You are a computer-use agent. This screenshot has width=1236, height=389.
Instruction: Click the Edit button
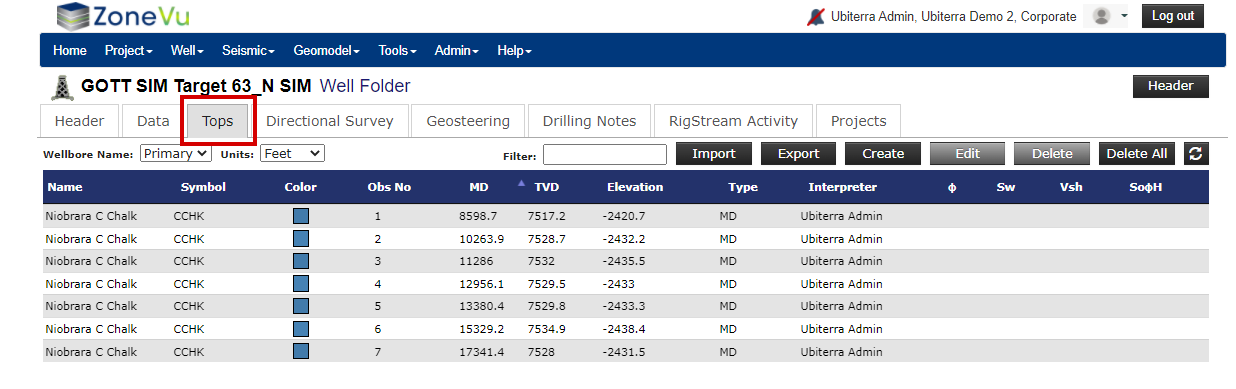click(967, 154)
